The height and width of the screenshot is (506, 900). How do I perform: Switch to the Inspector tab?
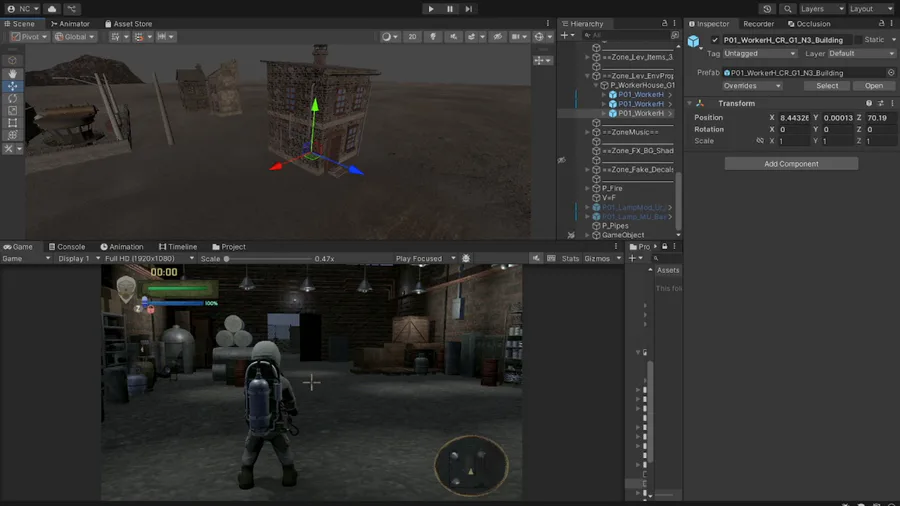(709, 24)
